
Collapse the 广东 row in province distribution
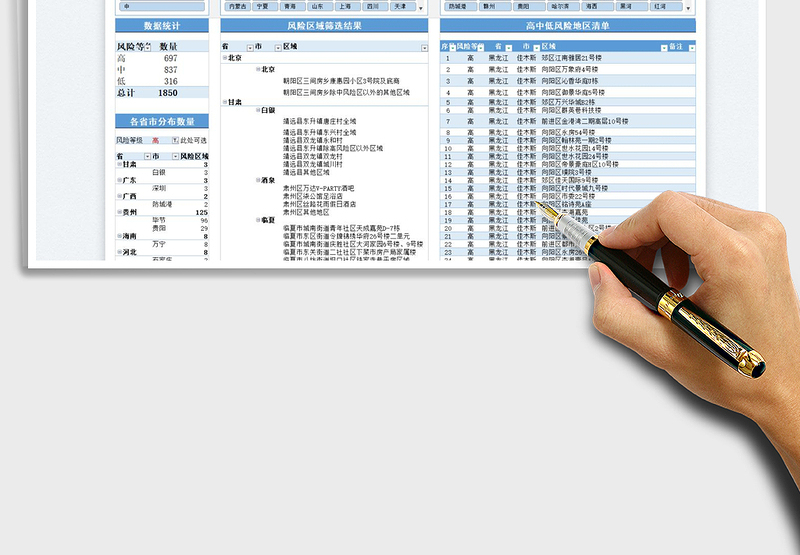coord(119,180)
